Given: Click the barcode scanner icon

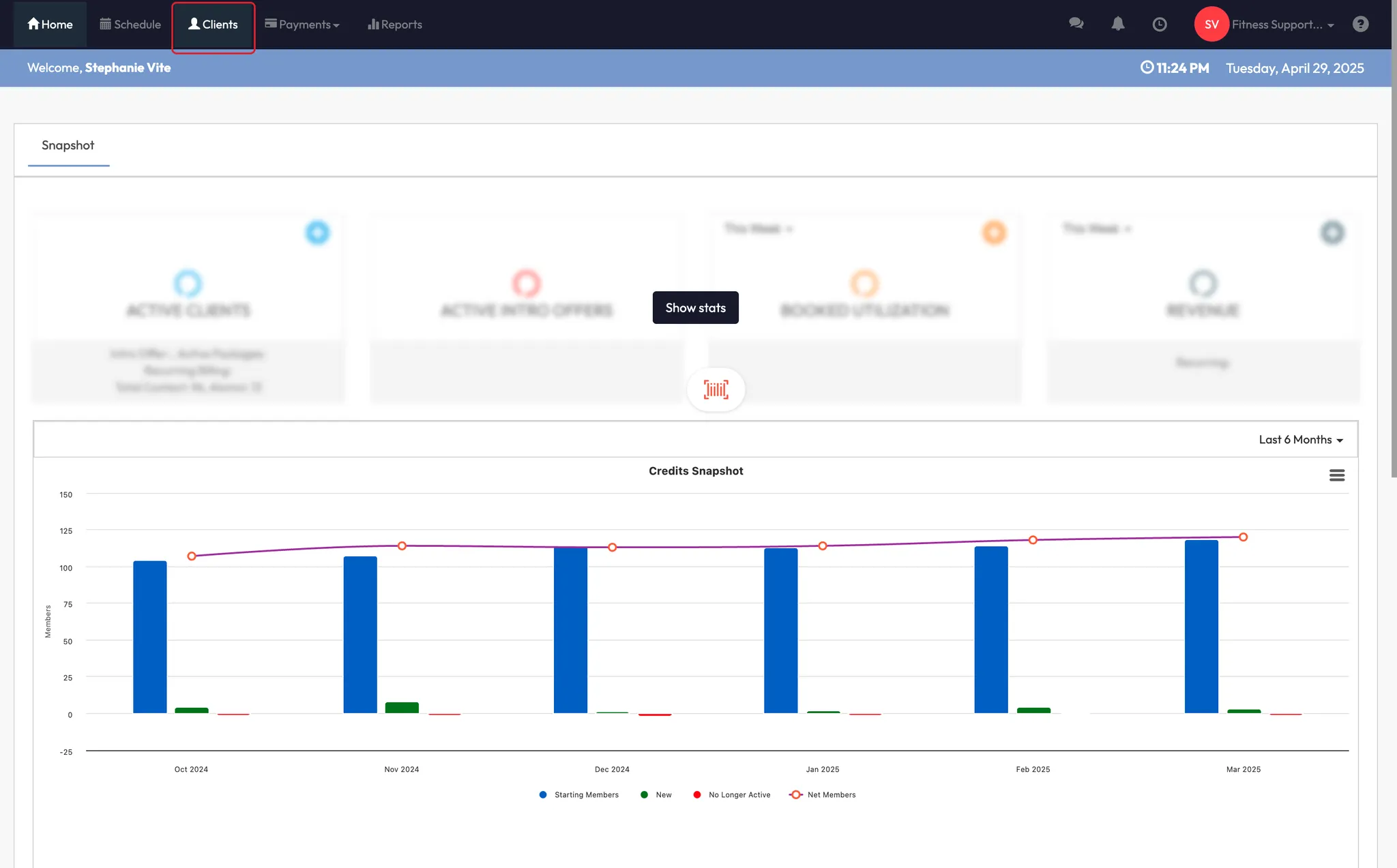Looking at the screenshot, I should pyautogui.click(x=716, y=389).
